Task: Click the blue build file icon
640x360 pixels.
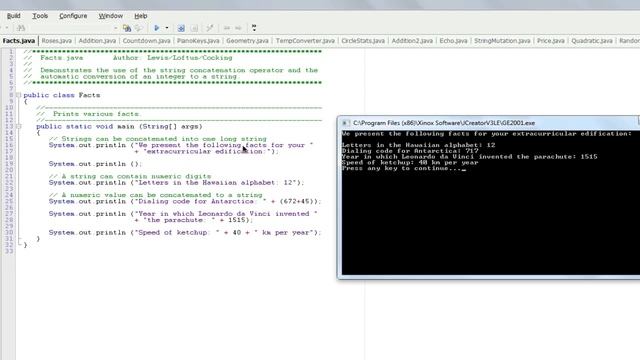Action: (x=181, y=28)
